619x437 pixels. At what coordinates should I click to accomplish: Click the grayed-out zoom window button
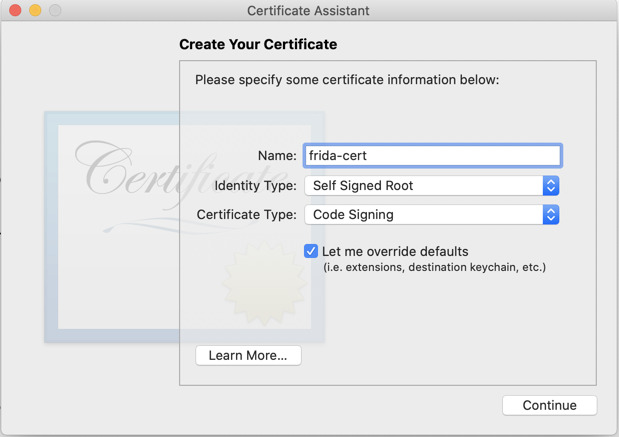pos(55,11)
